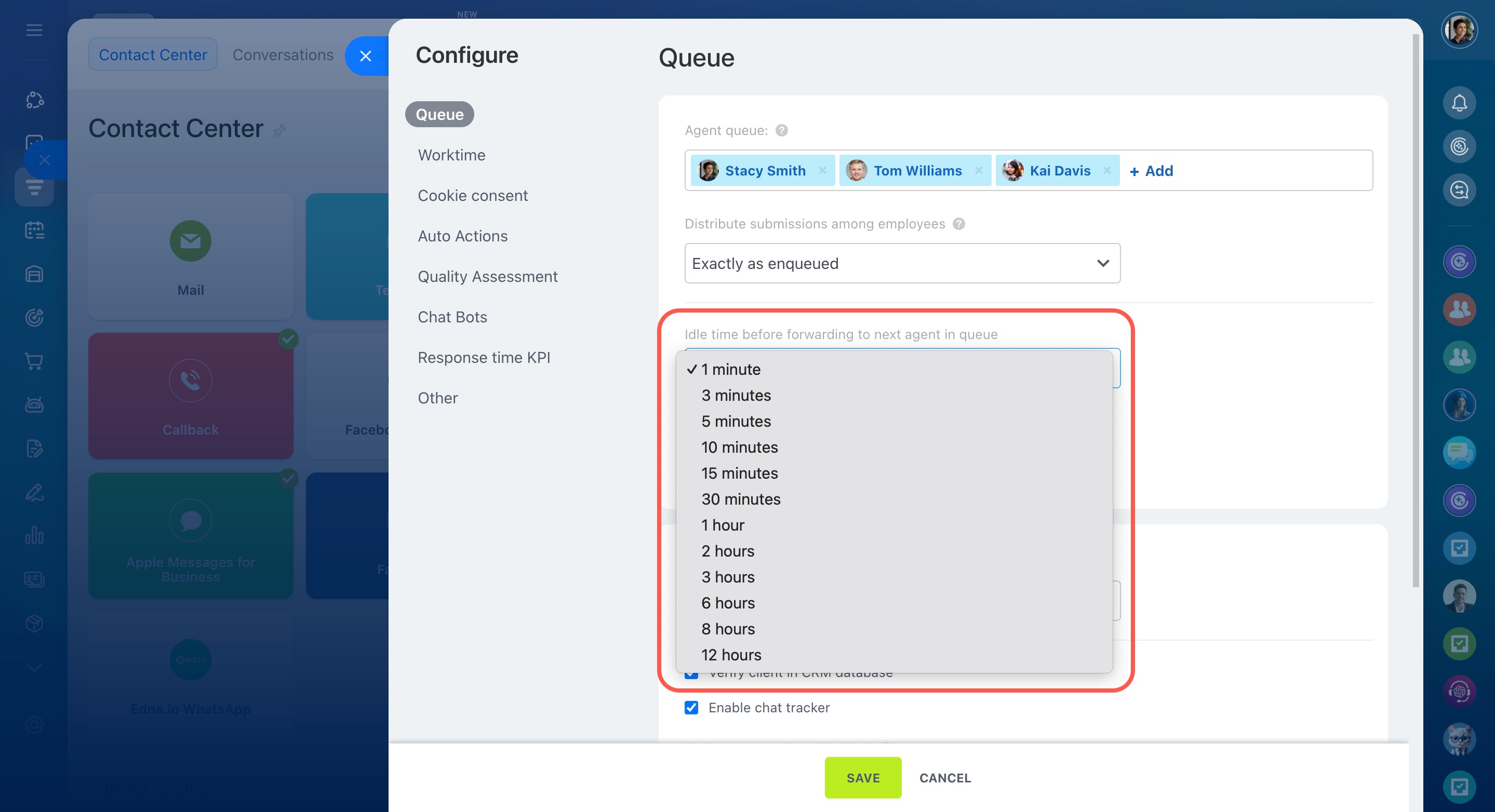1495x812 pixels.
Task: Pick 12 hours from list
Action: point(894,655)
